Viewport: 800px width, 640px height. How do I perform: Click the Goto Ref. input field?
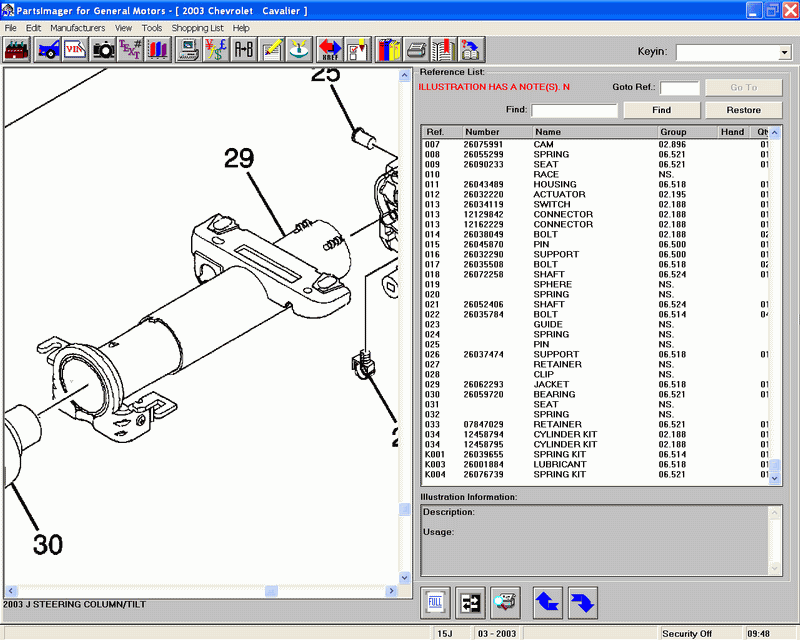(680, 88)
